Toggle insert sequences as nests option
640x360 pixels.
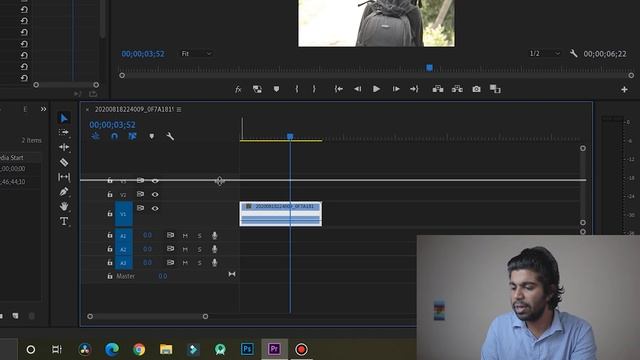[x=96, y=136]
